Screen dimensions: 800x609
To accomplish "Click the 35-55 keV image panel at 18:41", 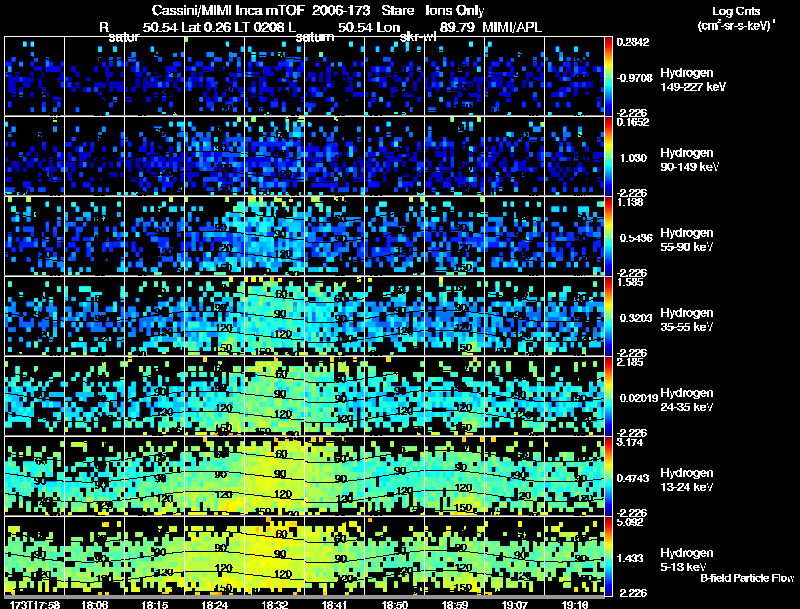I will [x=335, y=316].
